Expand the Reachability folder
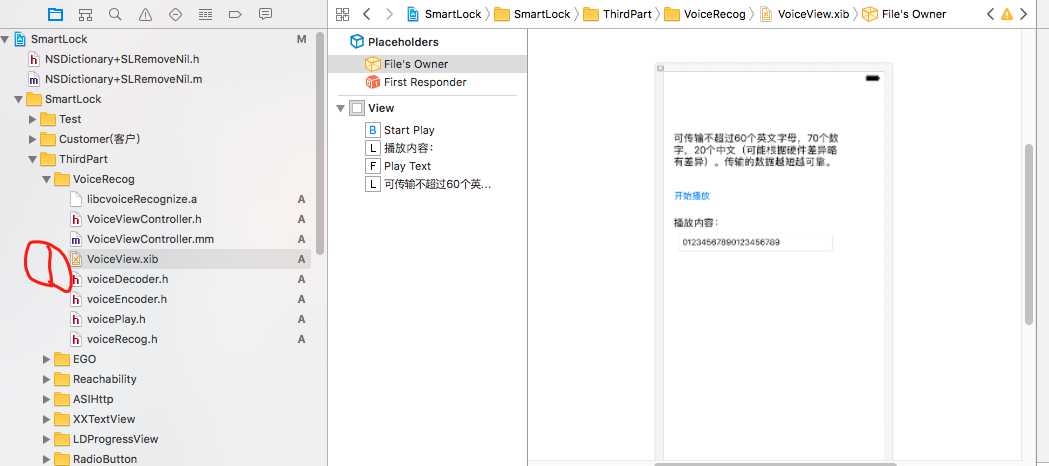 46,379
